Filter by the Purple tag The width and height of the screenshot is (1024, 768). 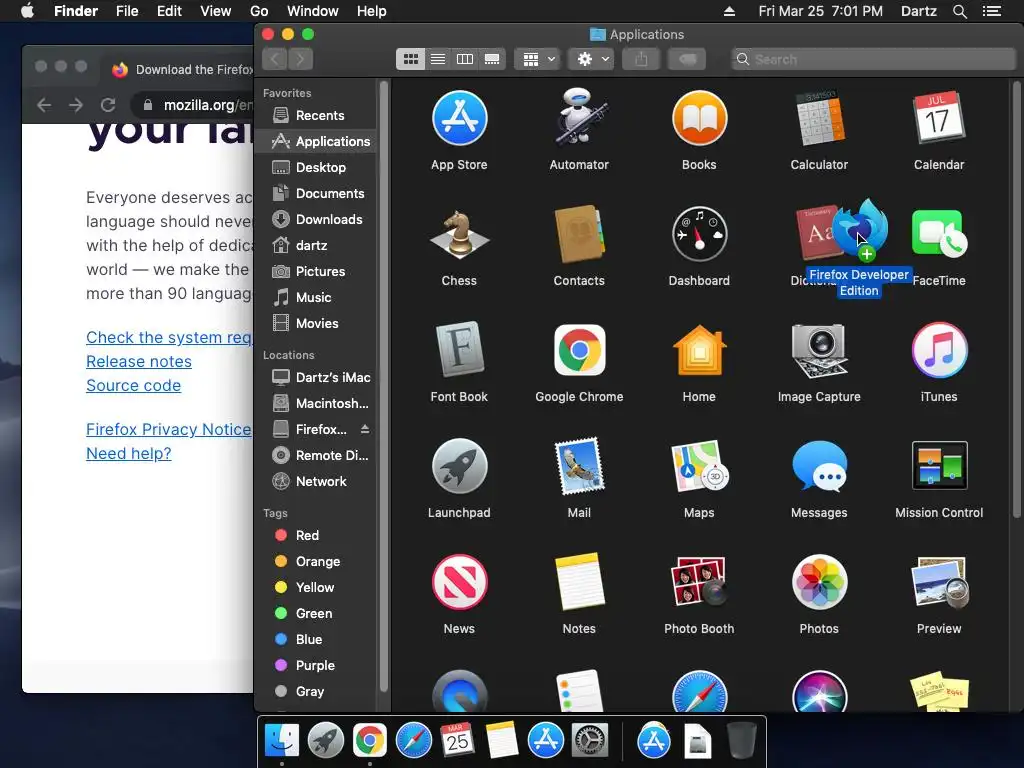pyautogui.click(x=316, y=665)
